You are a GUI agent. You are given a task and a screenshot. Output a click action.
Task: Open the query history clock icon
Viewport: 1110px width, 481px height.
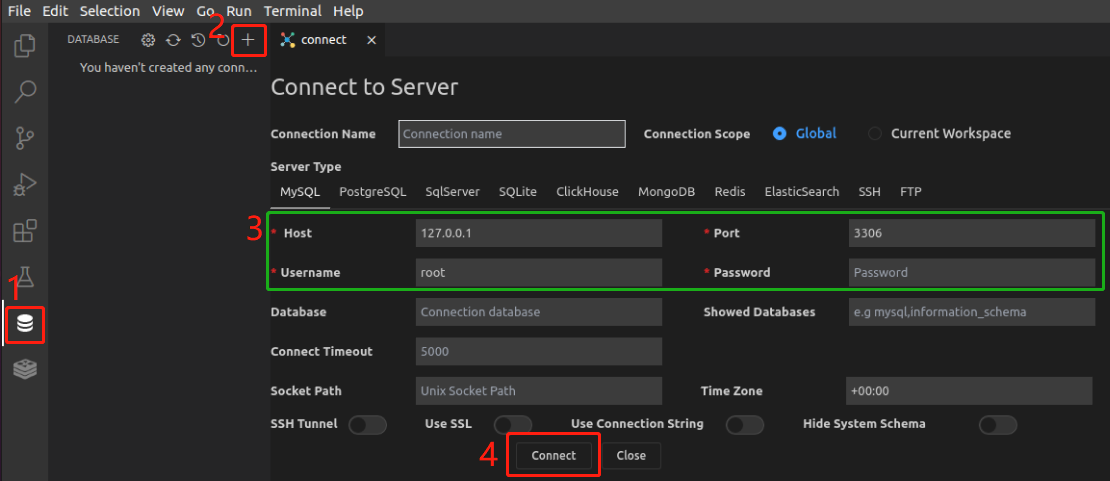point(198,40)
